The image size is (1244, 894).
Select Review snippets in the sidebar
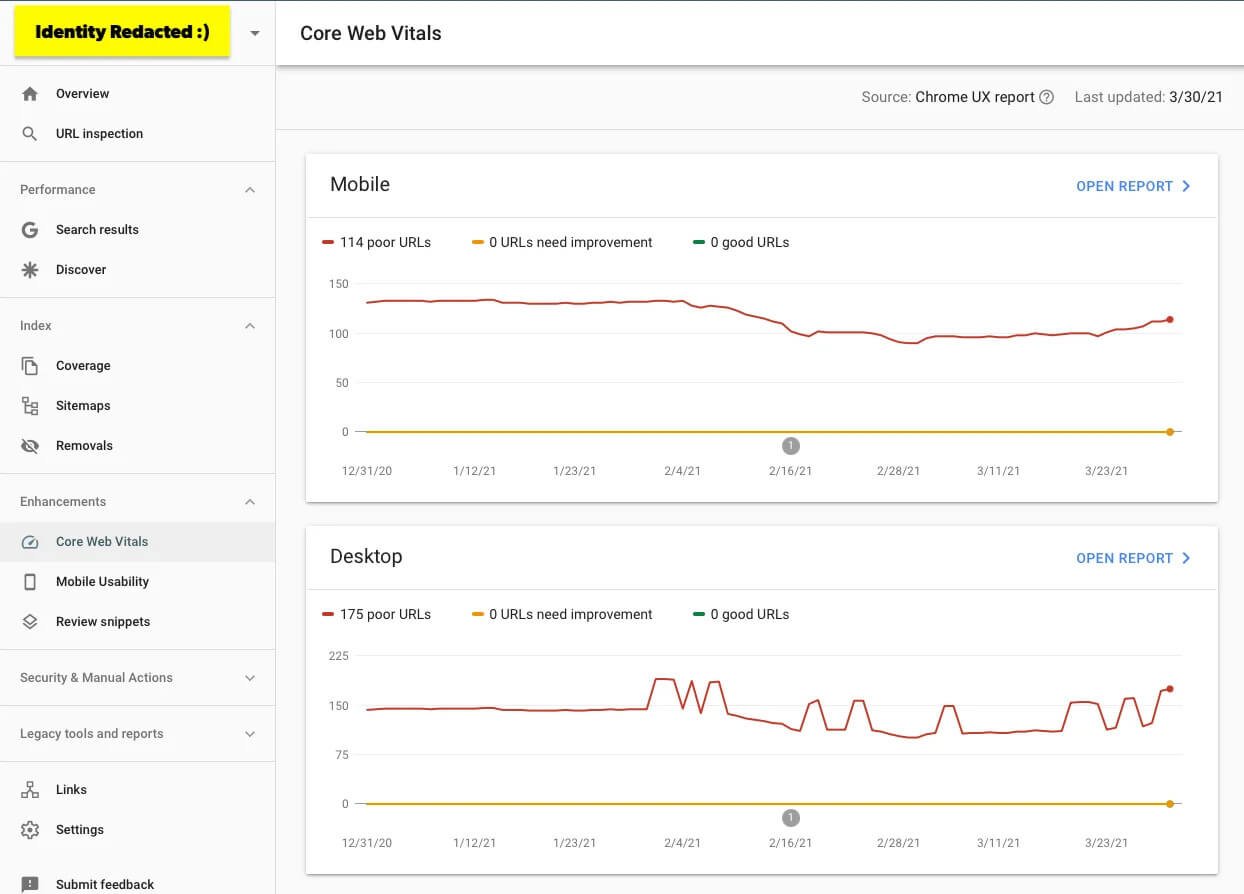(x=103, y=622)
